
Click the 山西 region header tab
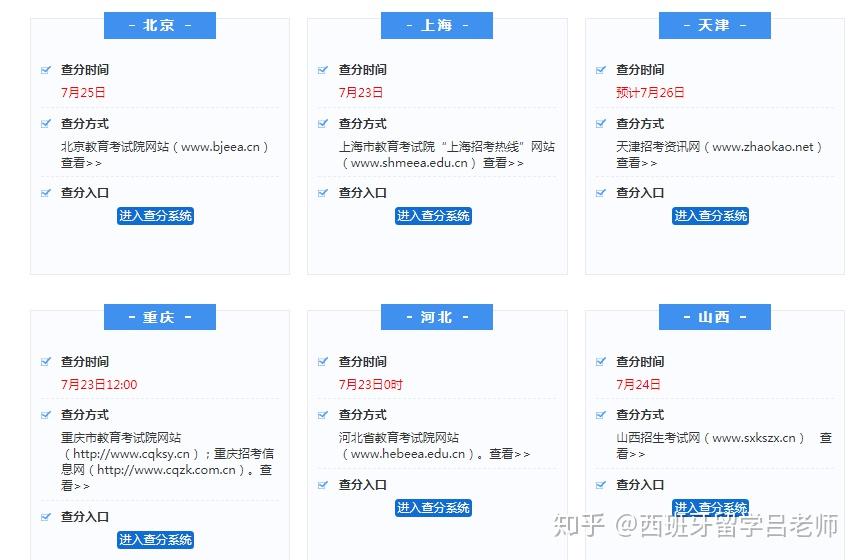tap(715, 317)
